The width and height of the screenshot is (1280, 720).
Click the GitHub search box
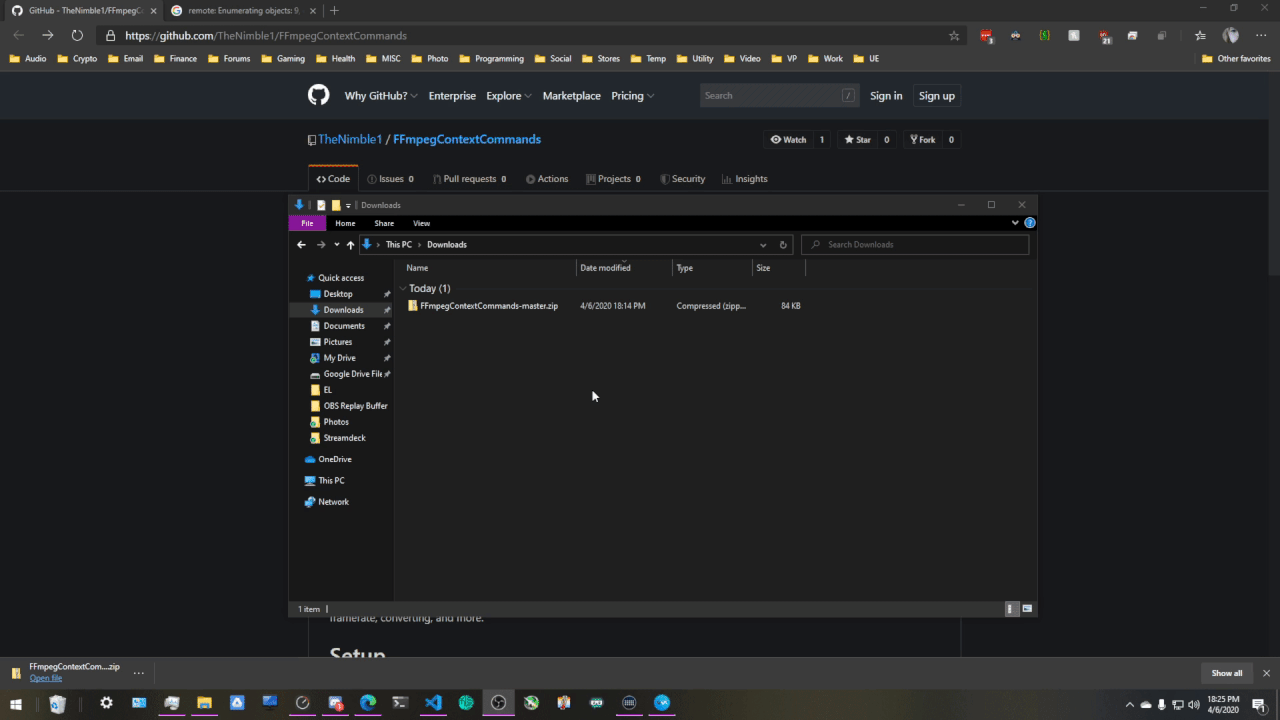780,96
